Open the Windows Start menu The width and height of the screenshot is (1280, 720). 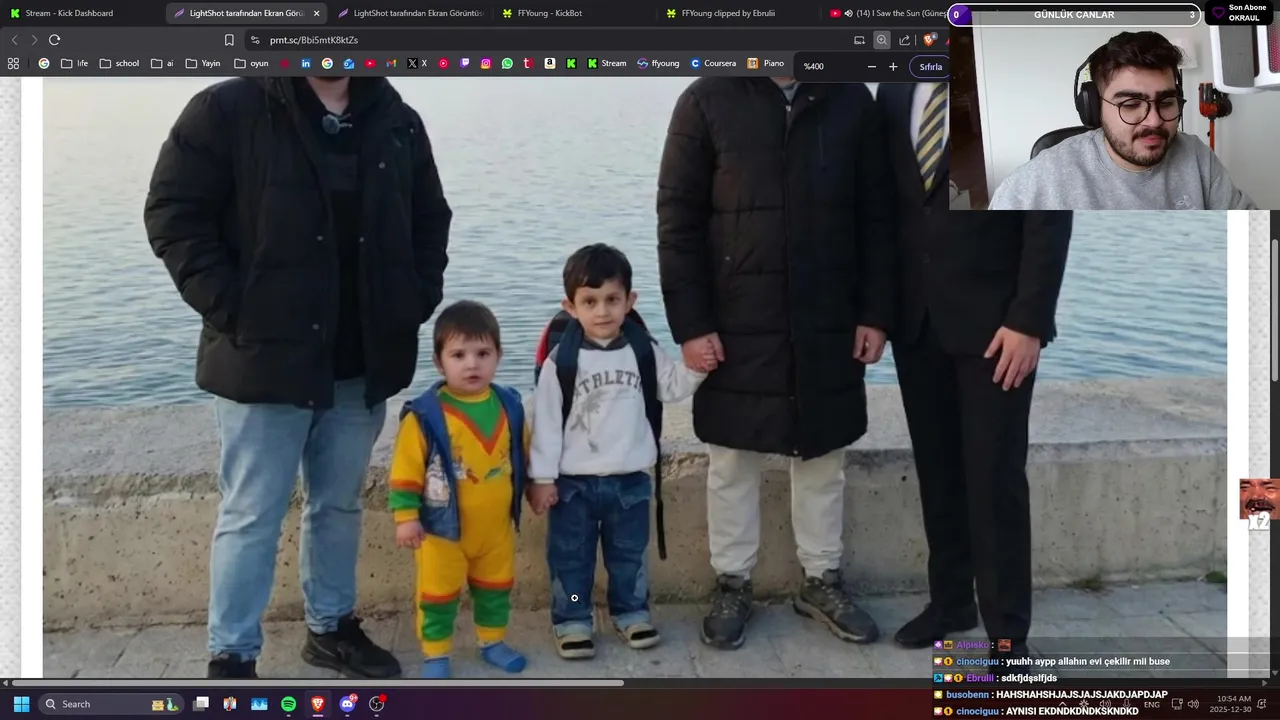(21, 704)
